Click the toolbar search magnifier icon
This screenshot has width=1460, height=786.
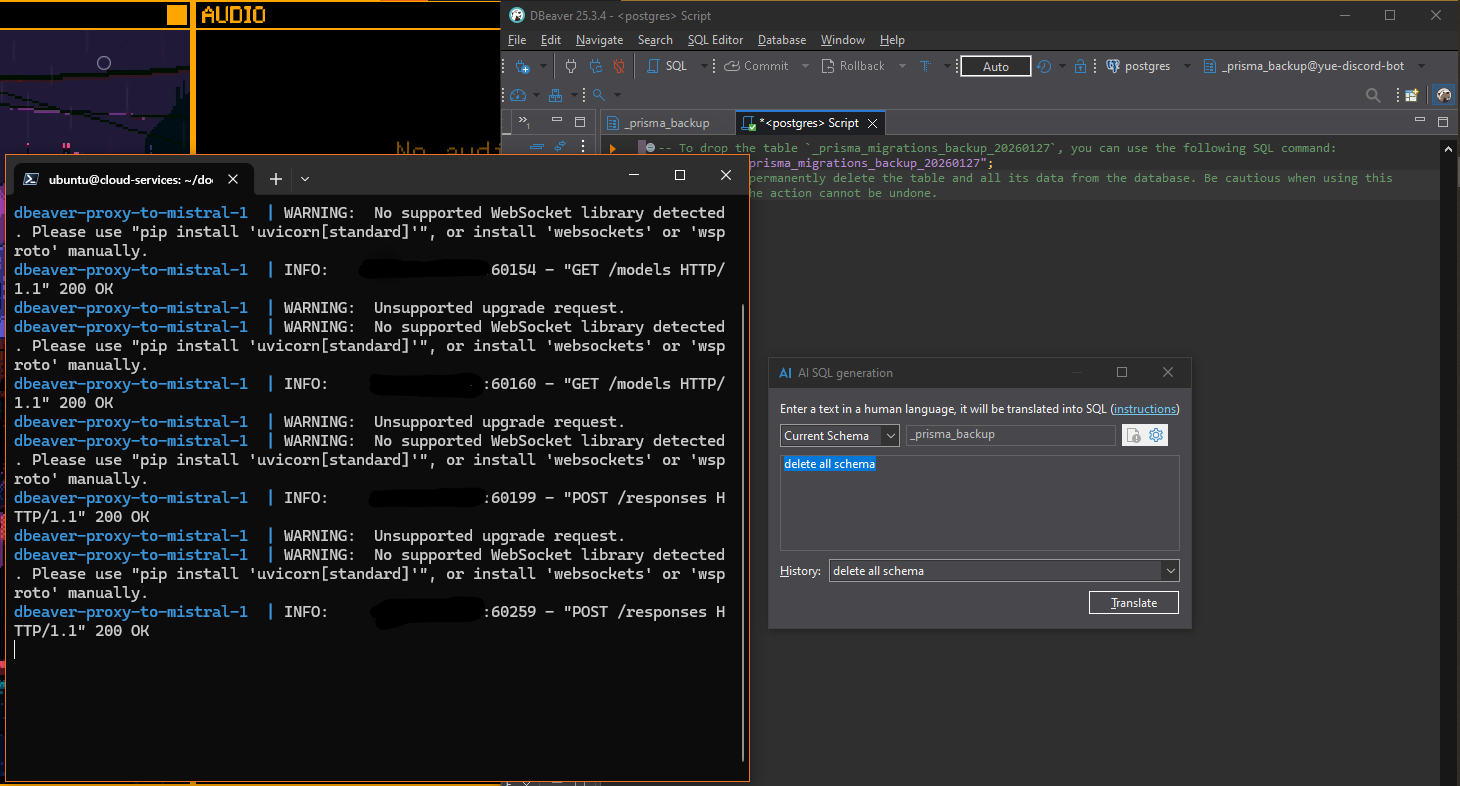click(1373, 95)
